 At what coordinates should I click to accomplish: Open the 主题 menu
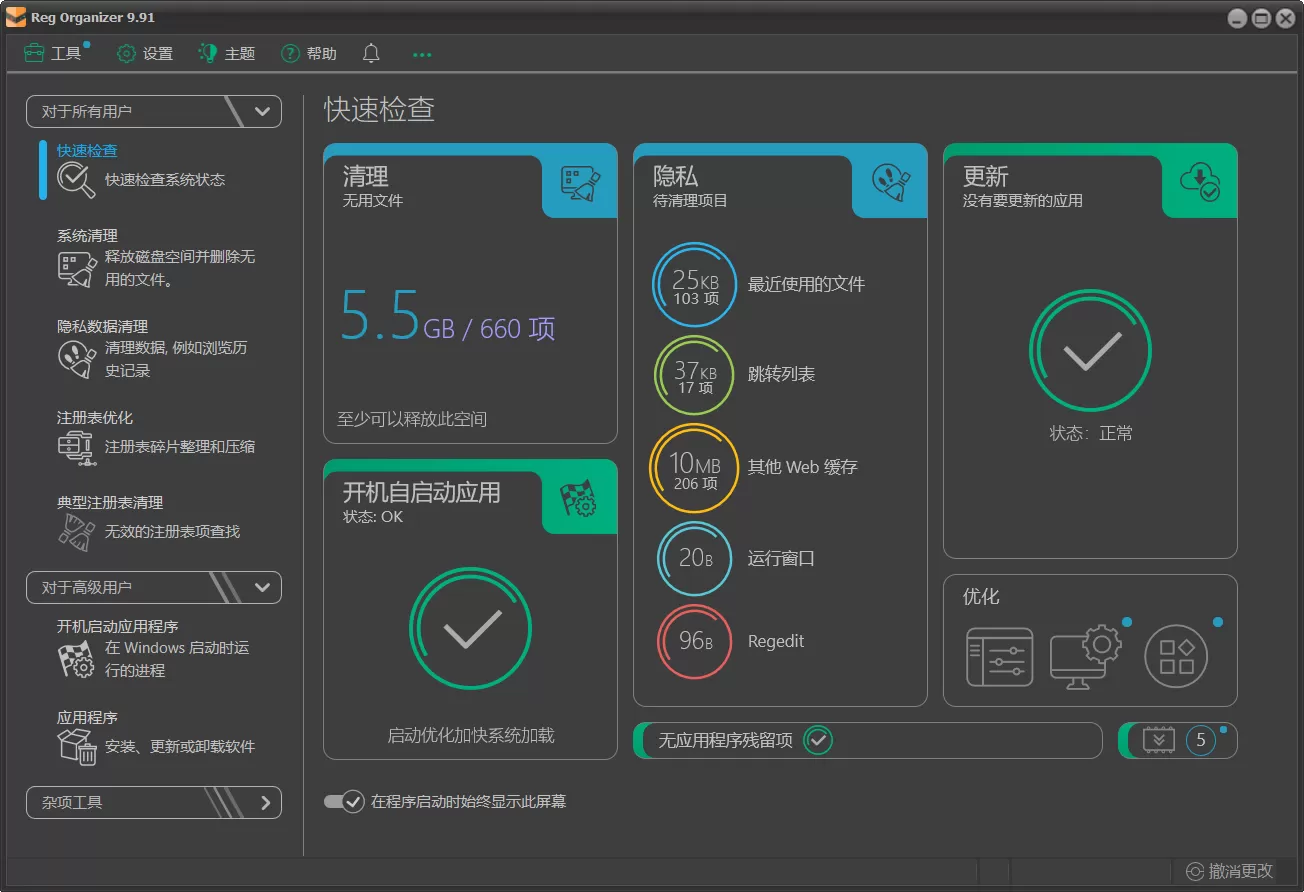(226, 54)
